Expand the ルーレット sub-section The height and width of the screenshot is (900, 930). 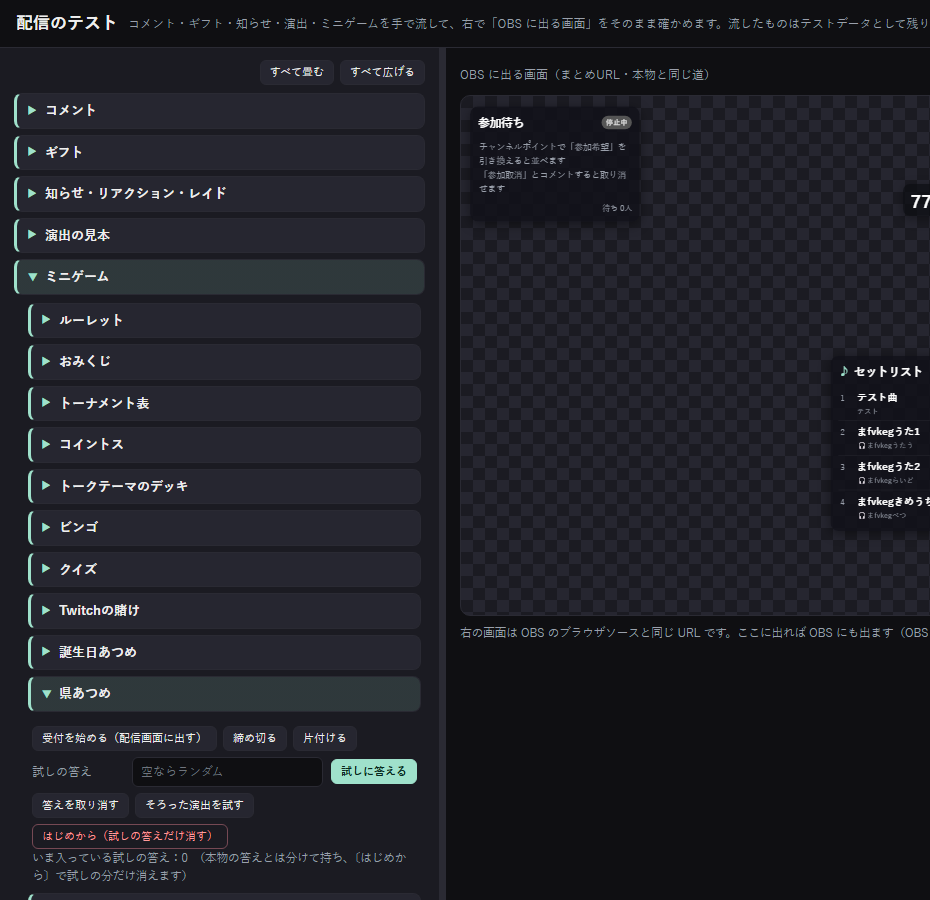(x=225, y=320)
